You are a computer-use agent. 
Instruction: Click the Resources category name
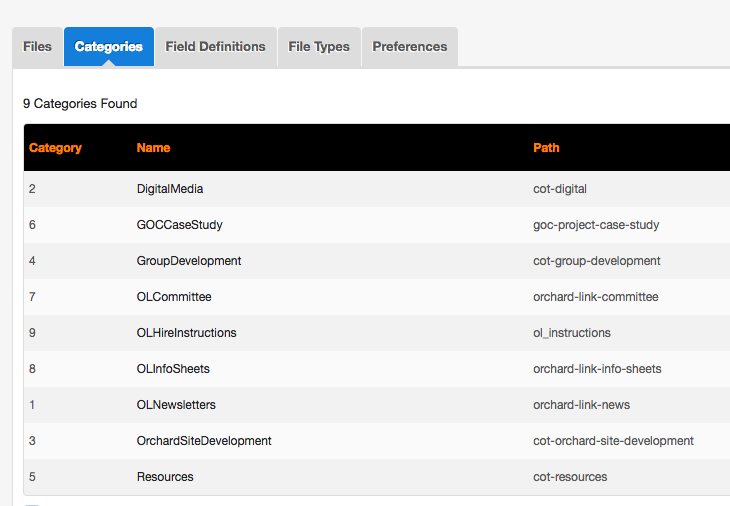point(165,477)
